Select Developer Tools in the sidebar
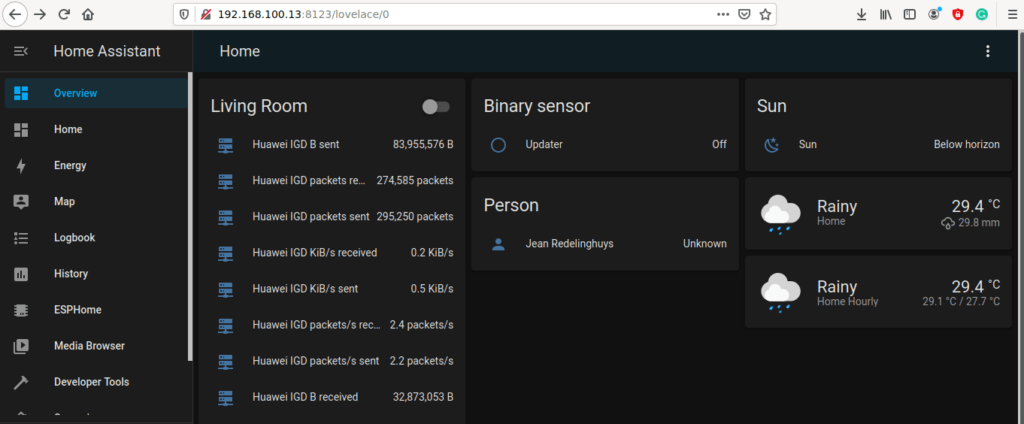1024x424 pixels. click(96, 382)
